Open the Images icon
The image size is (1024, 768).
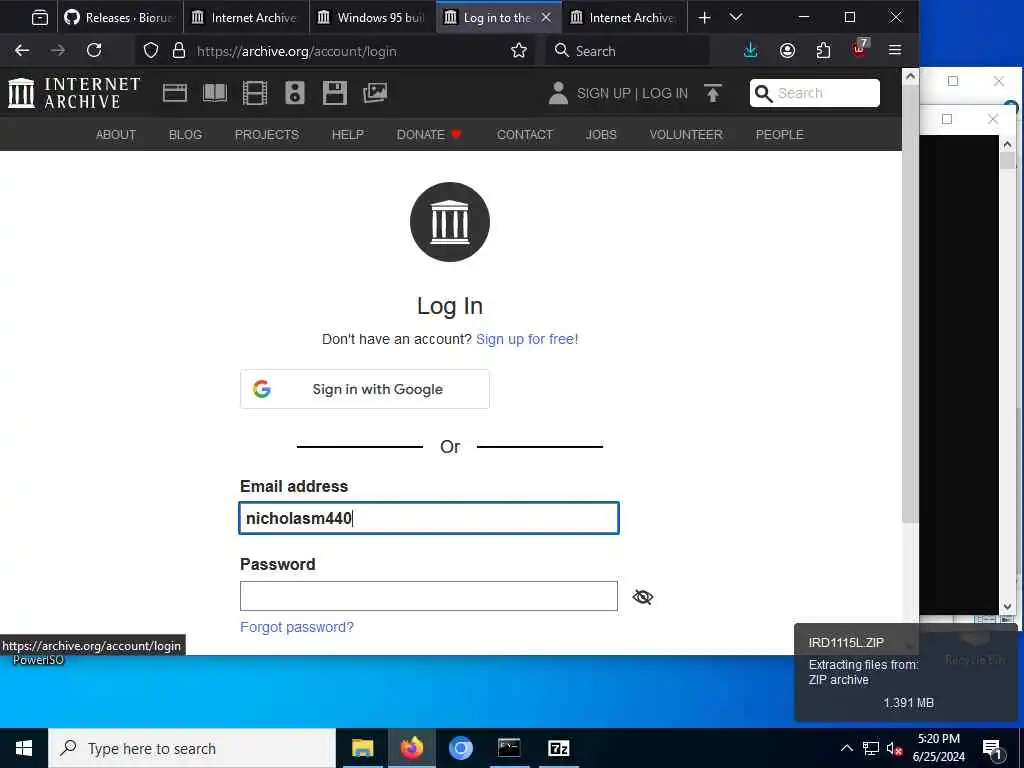coord(375,93)
